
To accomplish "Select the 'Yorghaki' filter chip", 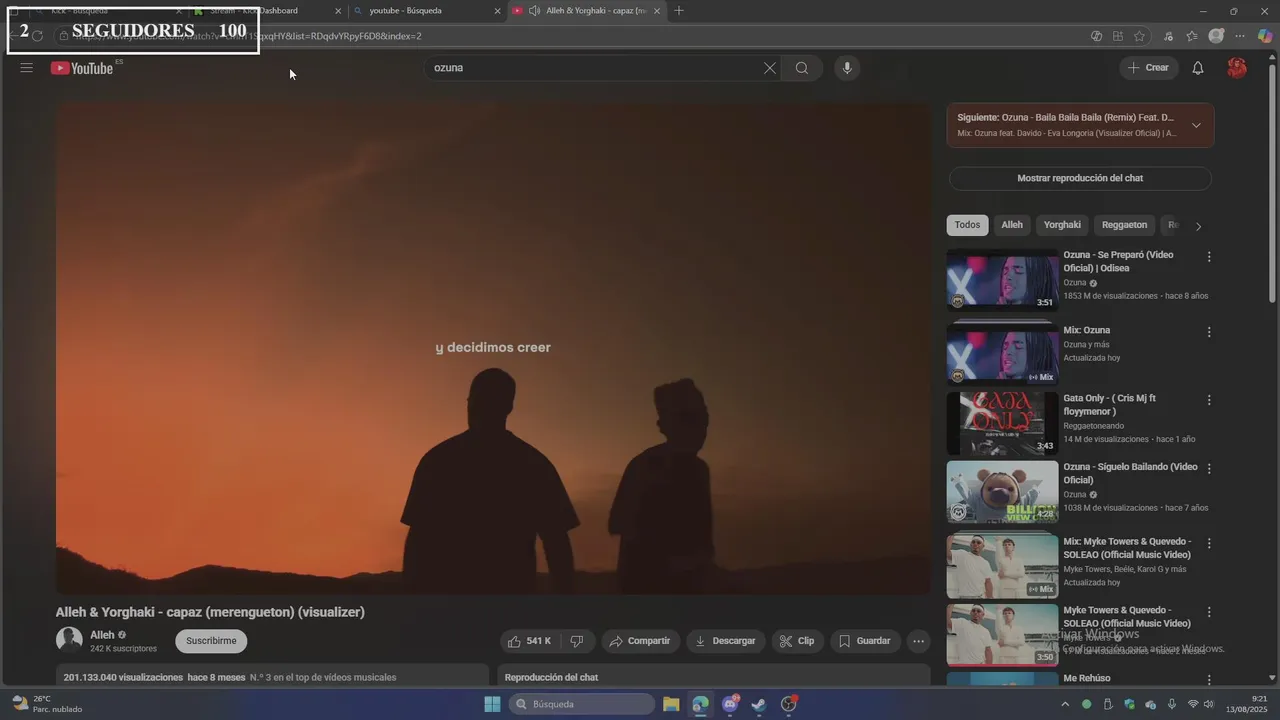I will [1062, 225].
